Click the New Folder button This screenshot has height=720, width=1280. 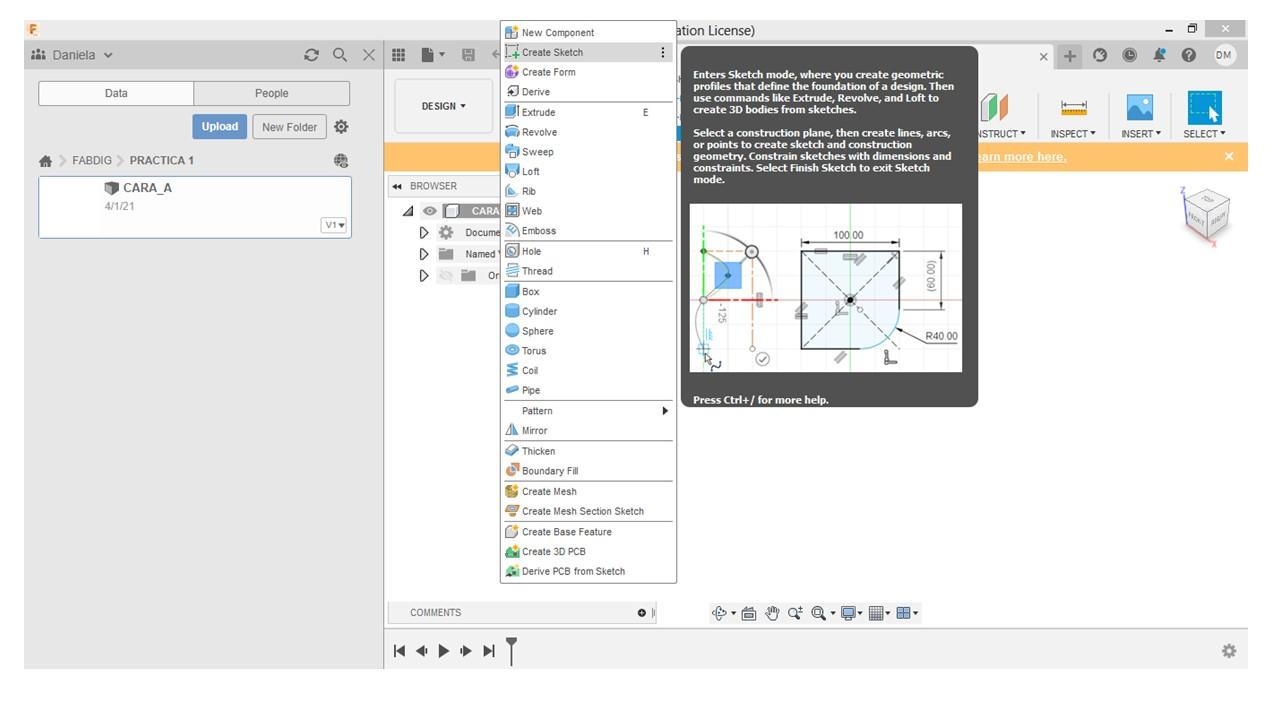[x=289, y=127]
